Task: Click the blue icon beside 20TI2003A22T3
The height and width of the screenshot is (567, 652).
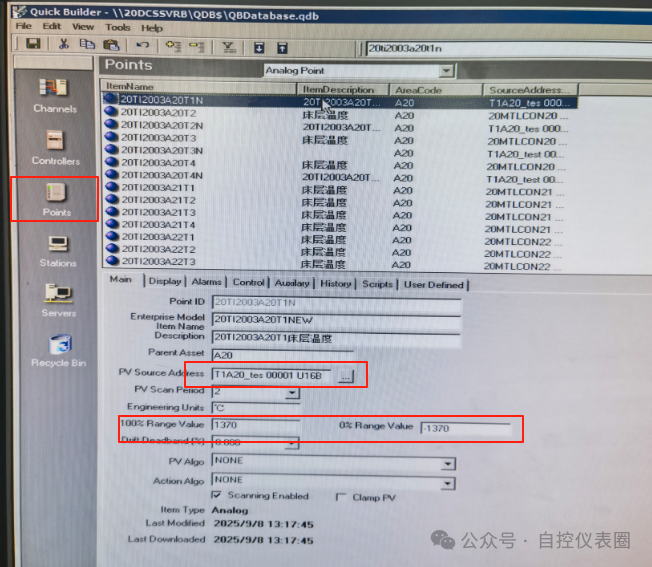Action: [112, 261]
